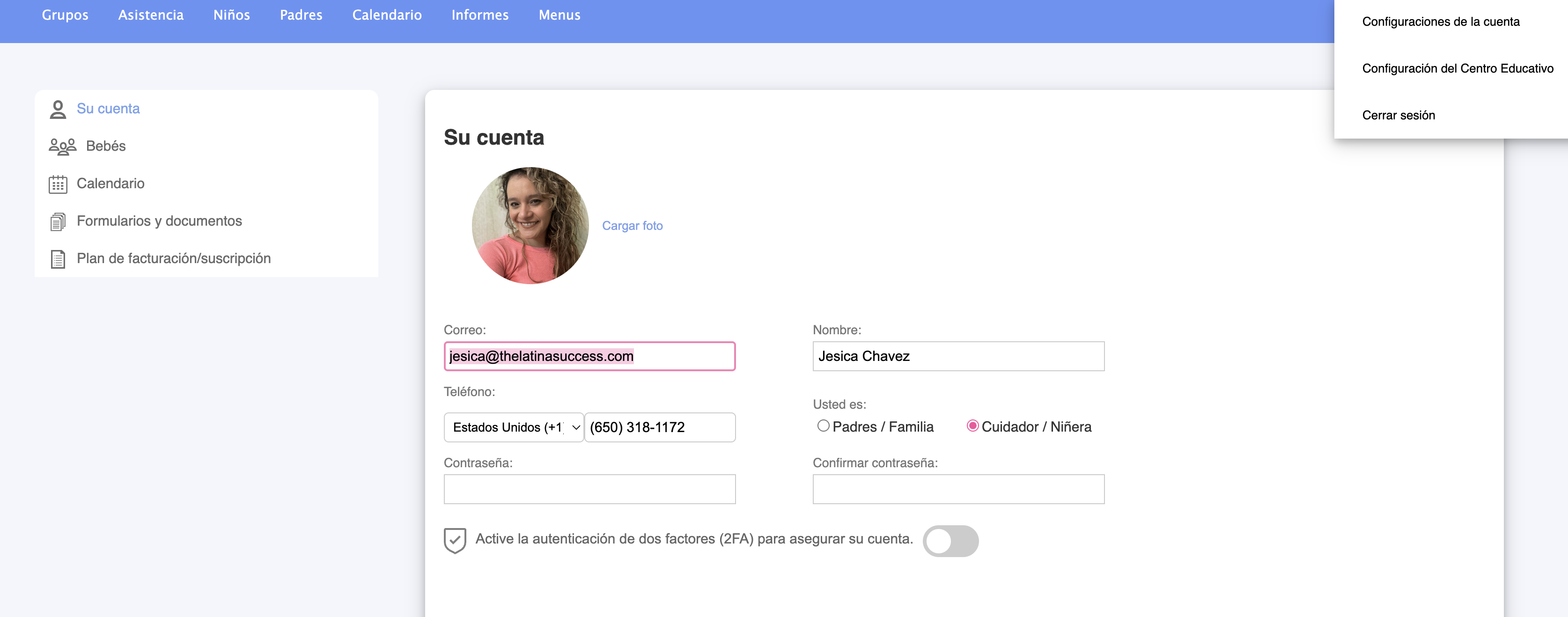Screen dimensions: 1568x617
Task: Click the Bebés group icon in sidebar
Action: coord(62,147)
